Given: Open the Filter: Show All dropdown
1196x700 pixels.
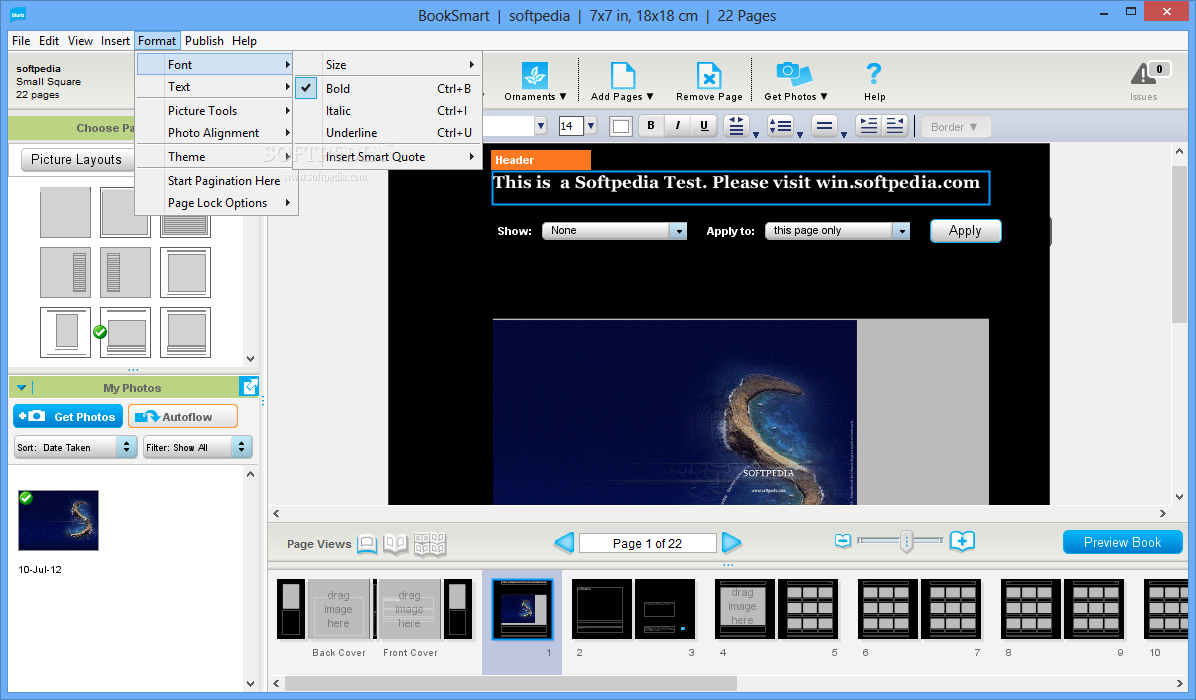Looking at the screenshot, I should pyautogui.click(x=198, y=447).
